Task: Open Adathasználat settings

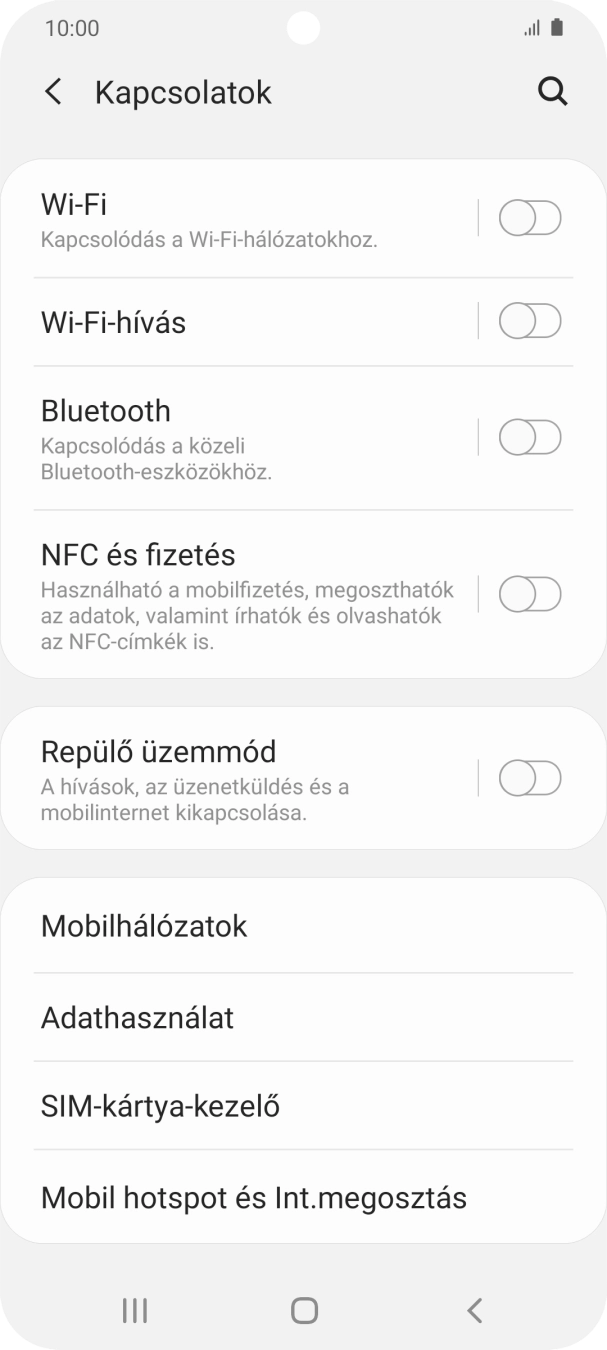Action: pos(136,1018)
